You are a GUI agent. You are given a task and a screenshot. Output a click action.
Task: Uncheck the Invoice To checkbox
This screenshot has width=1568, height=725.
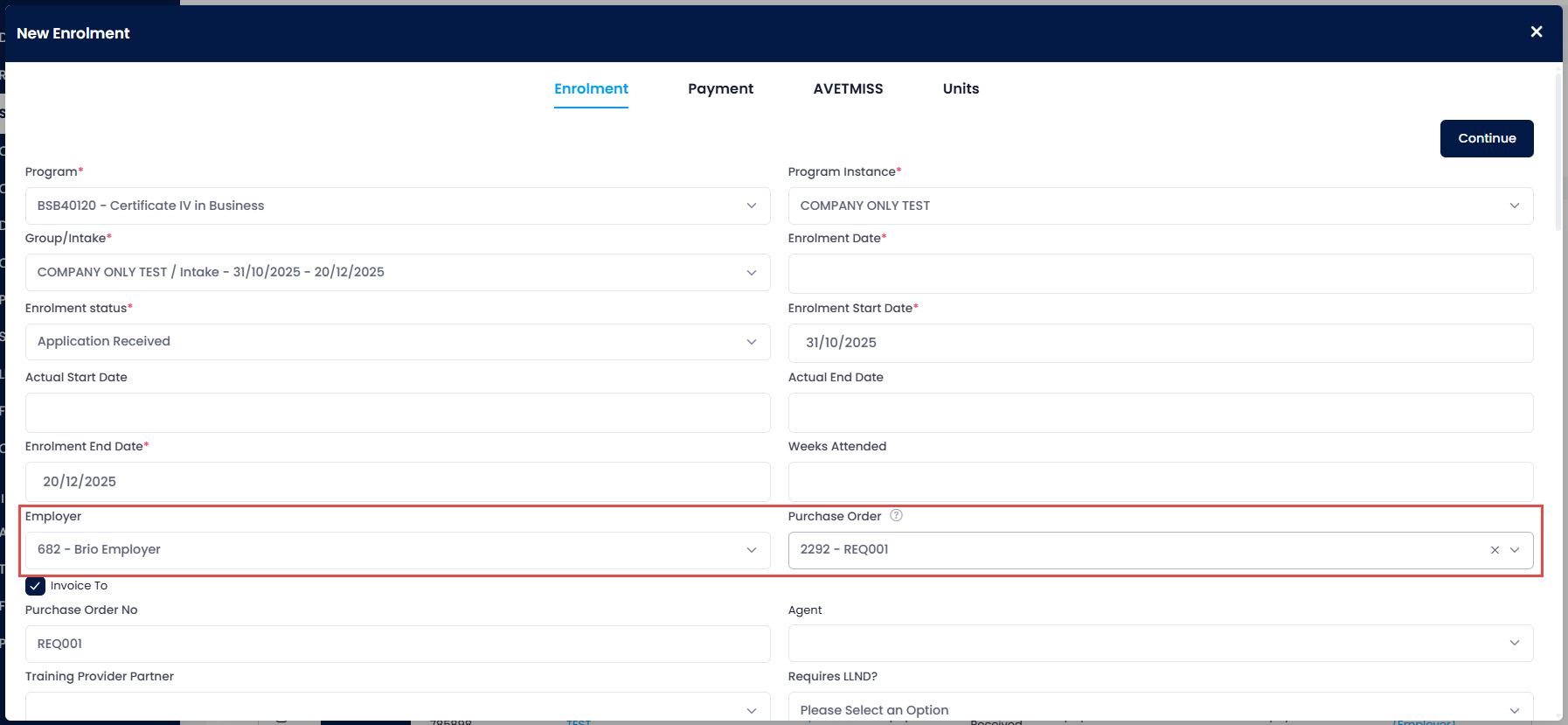click(x=35, y=586)
